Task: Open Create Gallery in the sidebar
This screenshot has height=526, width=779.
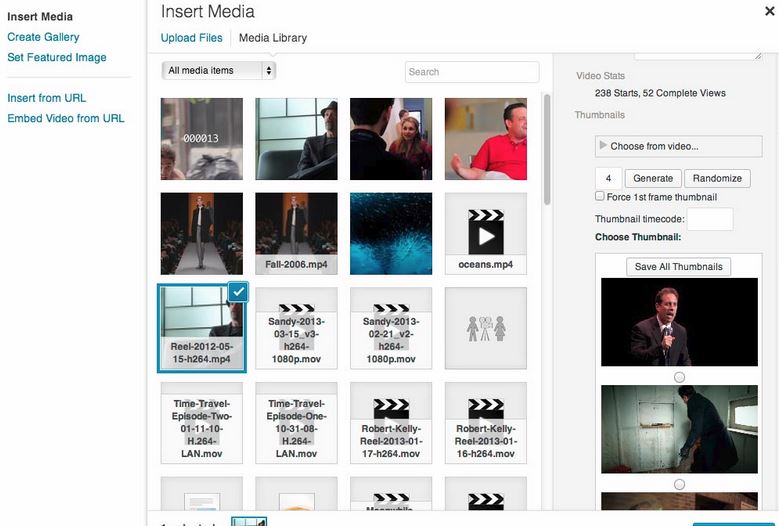Action: tap(43, 37)
